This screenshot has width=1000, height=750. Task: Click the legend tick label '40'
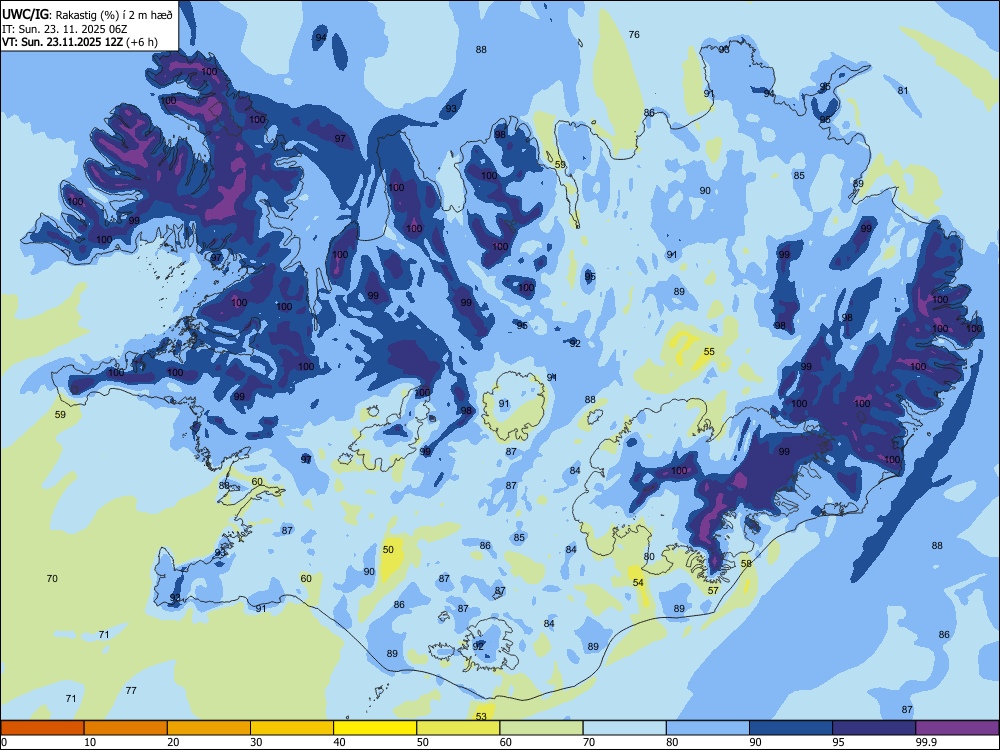[339, 742]
